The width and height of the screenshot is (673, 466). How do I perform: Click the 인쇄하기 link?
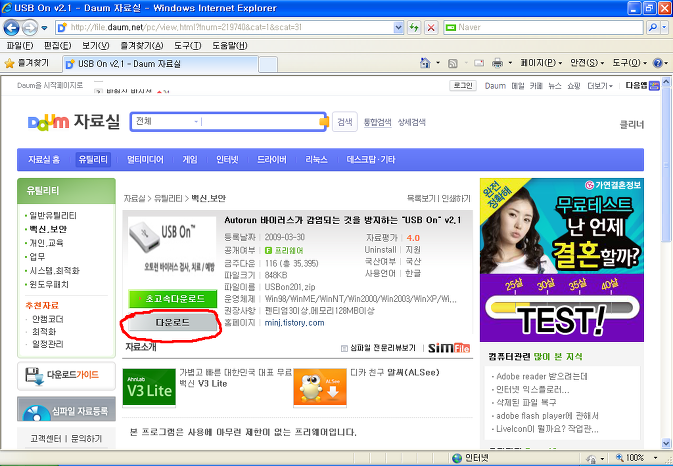tap(456, 198)
